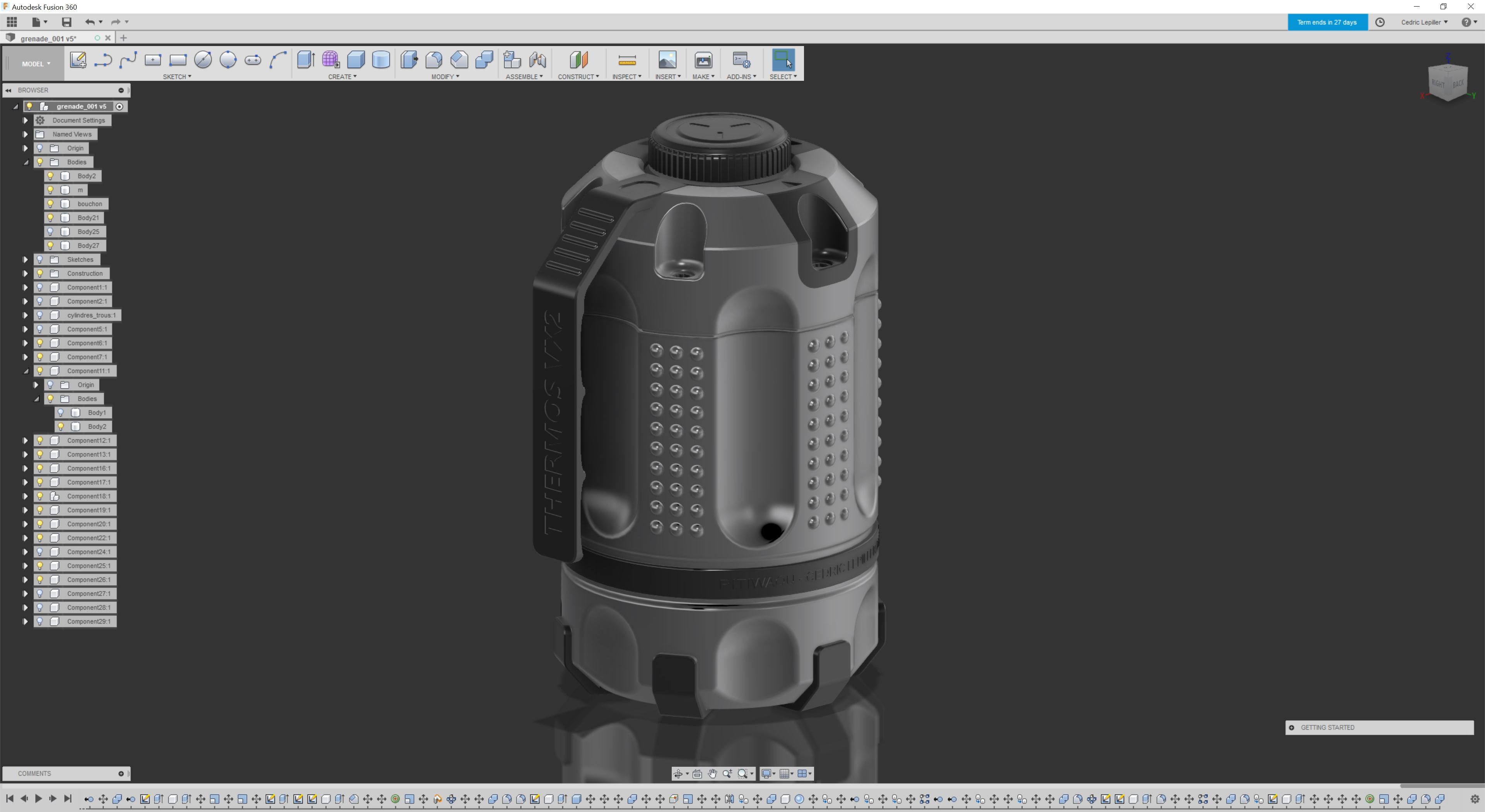This screenshot has height=812, width=1485.
Task: Toggle visibility bulb of Body25
Action: [x=50, y=232]
